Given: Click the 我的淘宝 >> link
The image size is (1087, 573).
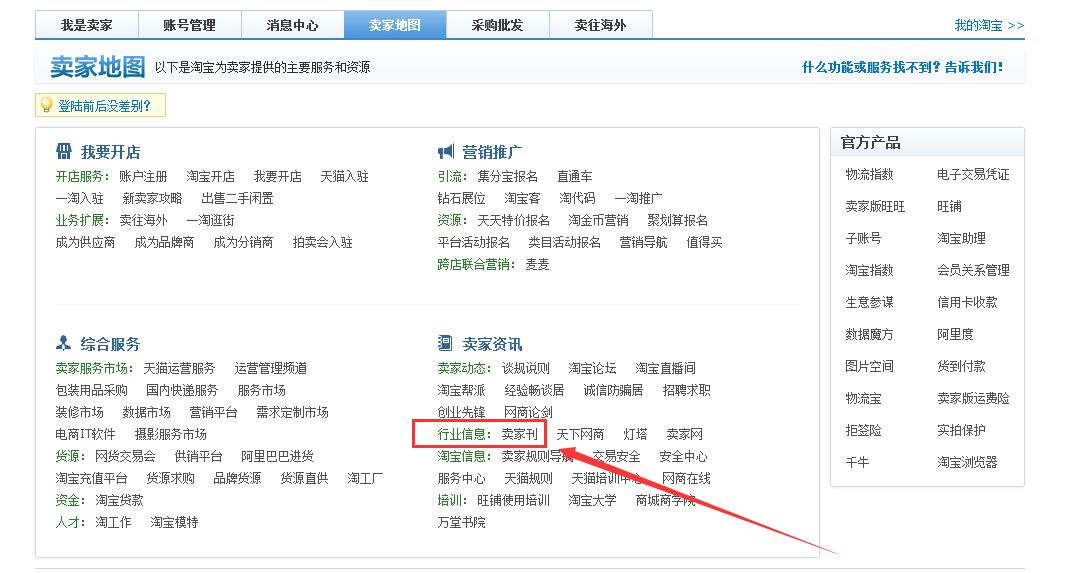Looking at the screenshot, I should point(989,26).
